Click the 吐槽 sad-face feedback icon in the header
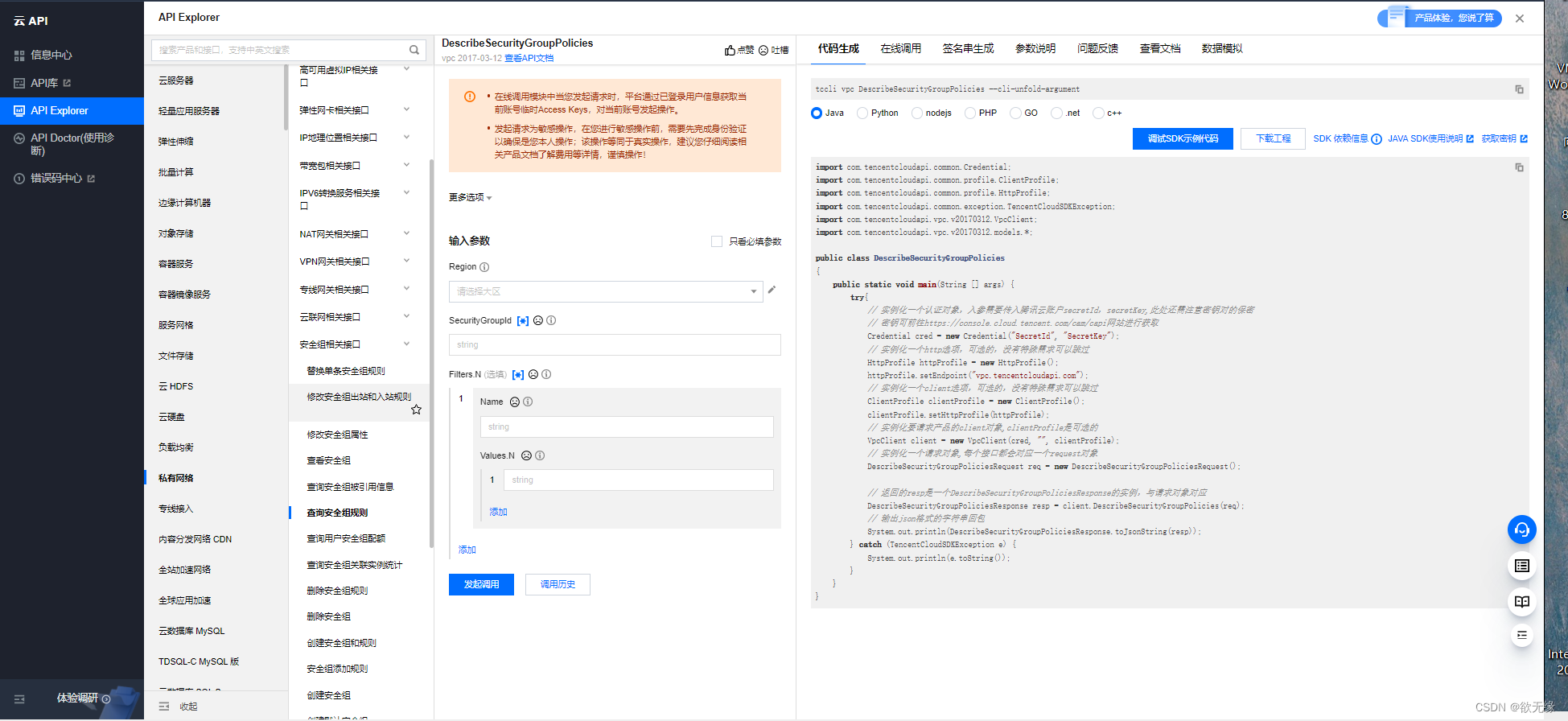 click(x=763, y=50)
